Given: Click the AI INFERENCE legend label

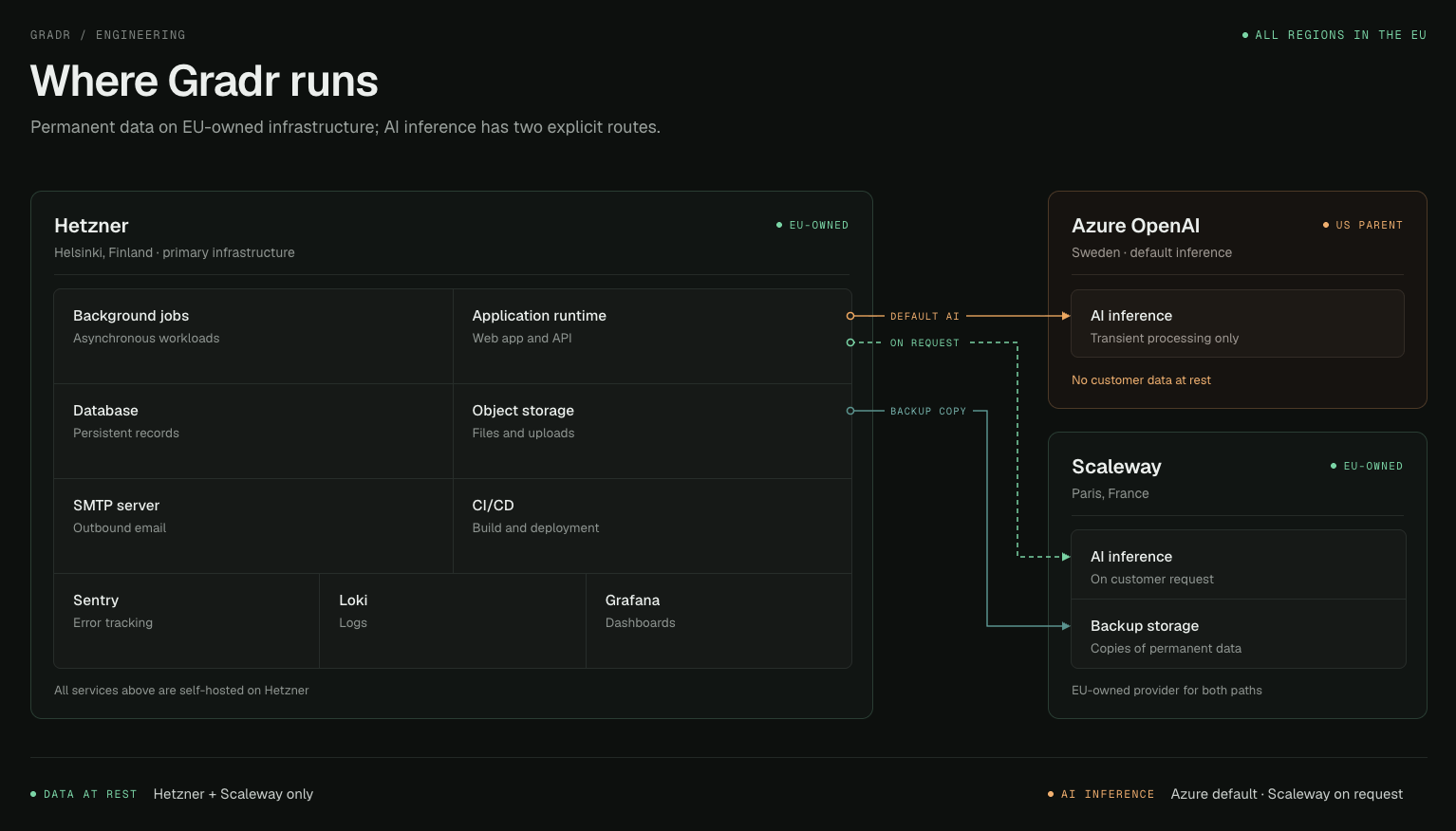Looking at the screenshot, I should [x=1101, y=794].
